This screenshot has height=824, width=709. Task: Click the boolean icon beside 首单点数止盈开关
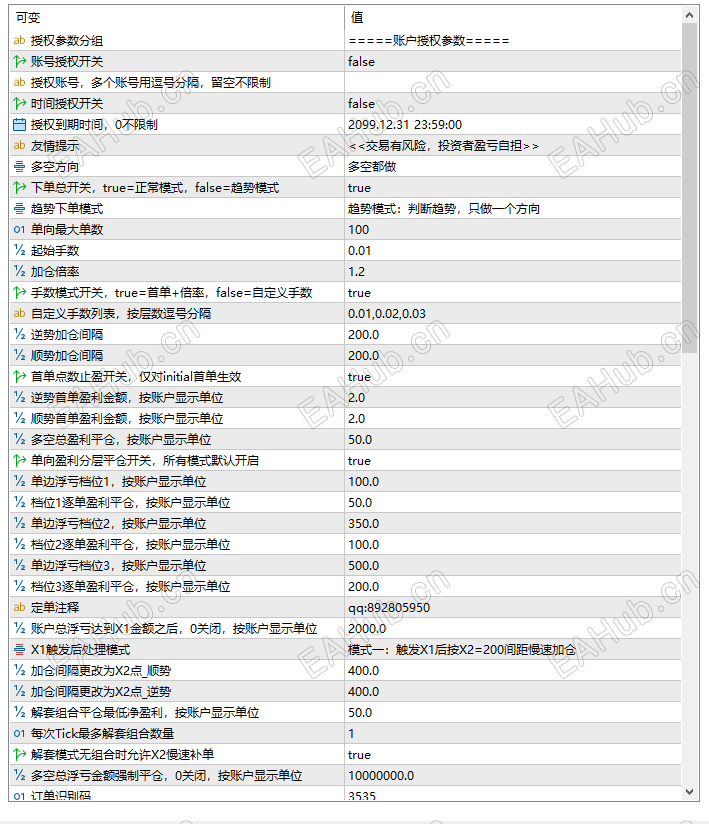point(19,377)
